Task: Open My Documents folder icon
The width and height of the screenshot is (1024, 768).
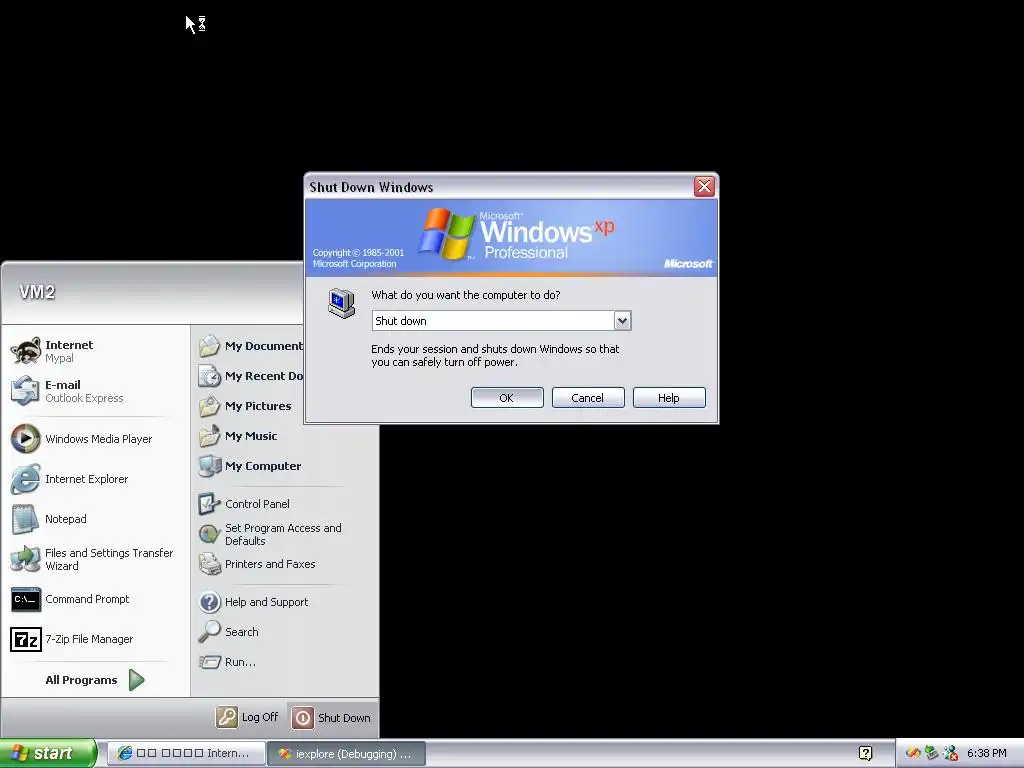Action: [210, 345]
